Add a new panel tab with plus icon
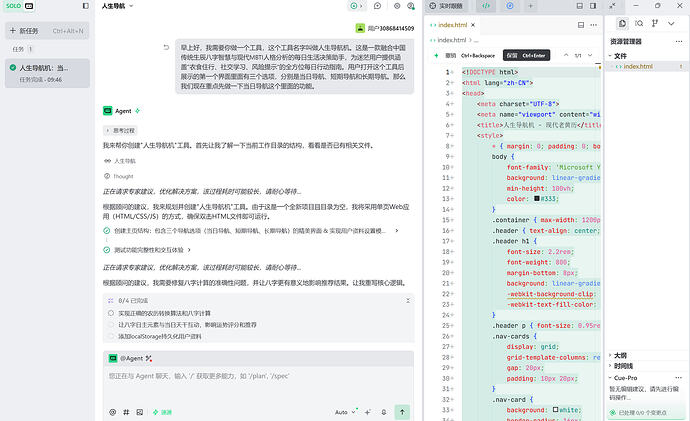The height and width of the screenshot is (421, 690). point(530,6)
